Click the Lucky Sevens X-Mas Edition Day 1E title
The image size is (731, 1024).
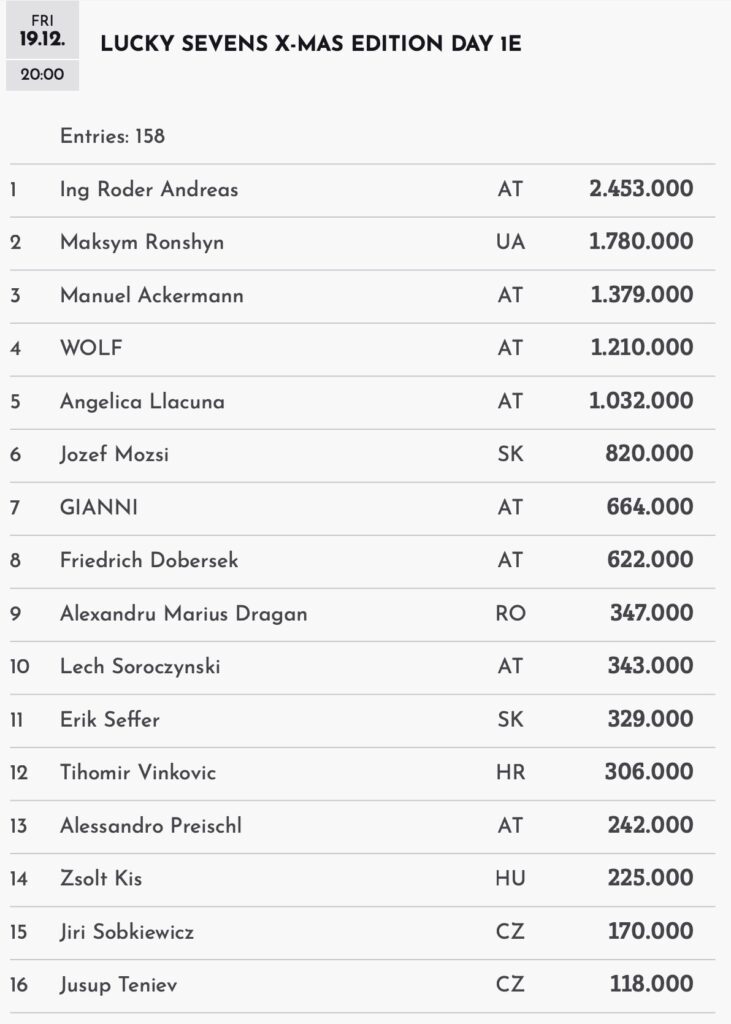pyautogui.click(x=311, y=44)
